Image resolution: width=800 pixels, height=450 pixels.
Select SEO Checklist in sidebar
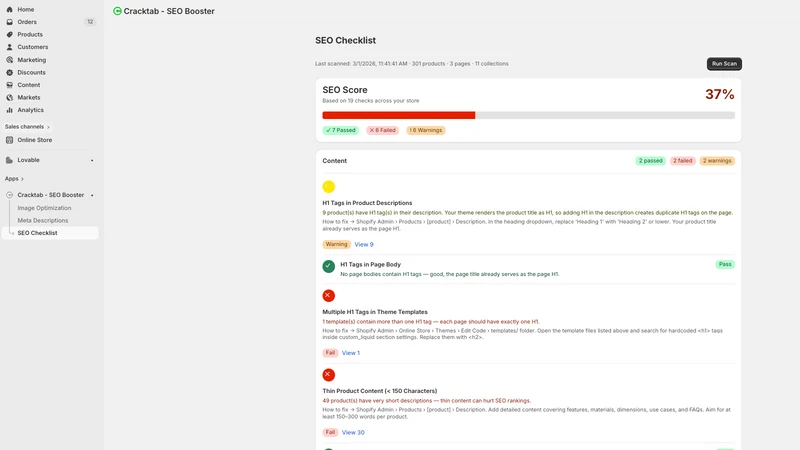[50, 233]
